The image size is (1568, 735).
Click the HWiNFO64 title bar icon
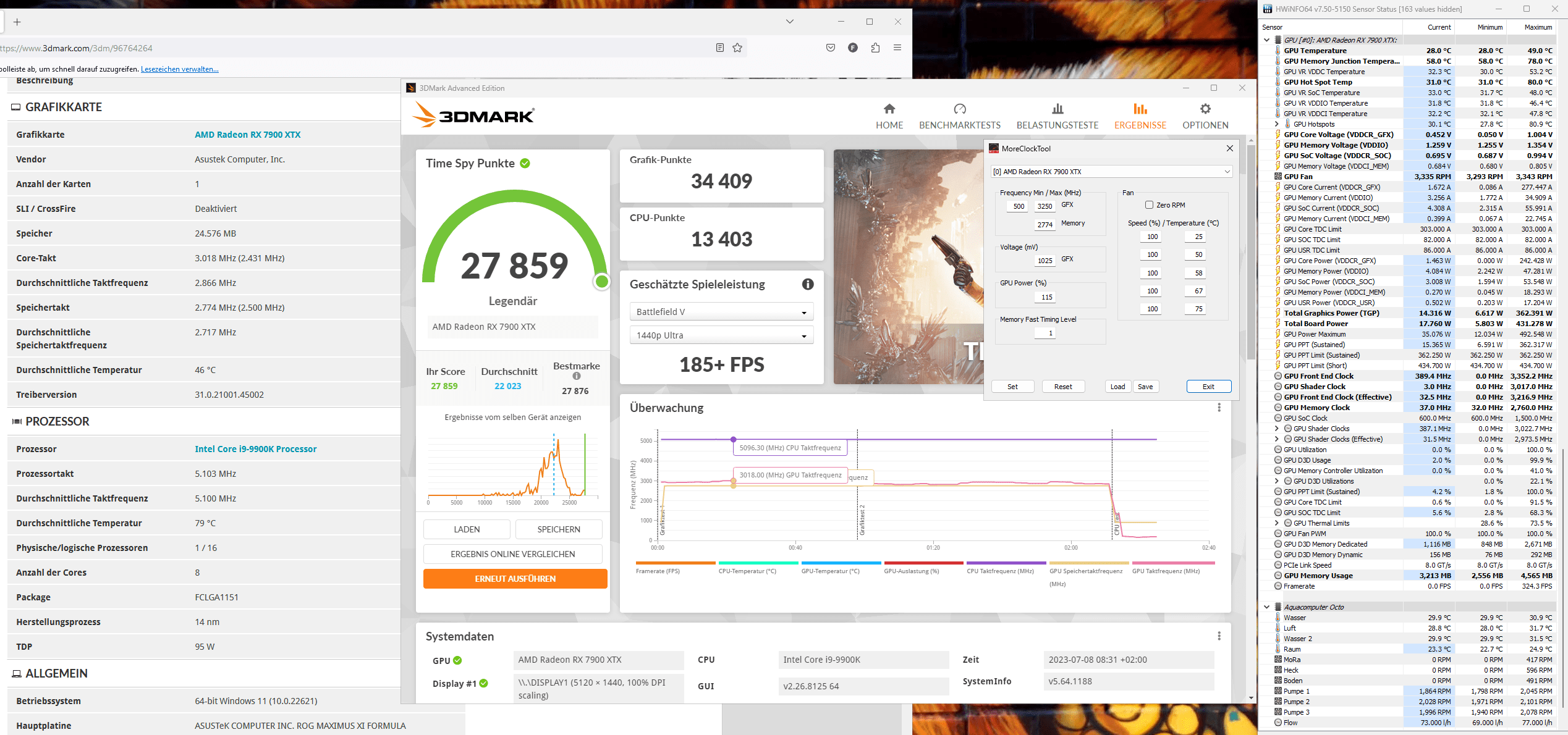[1267, 9]
